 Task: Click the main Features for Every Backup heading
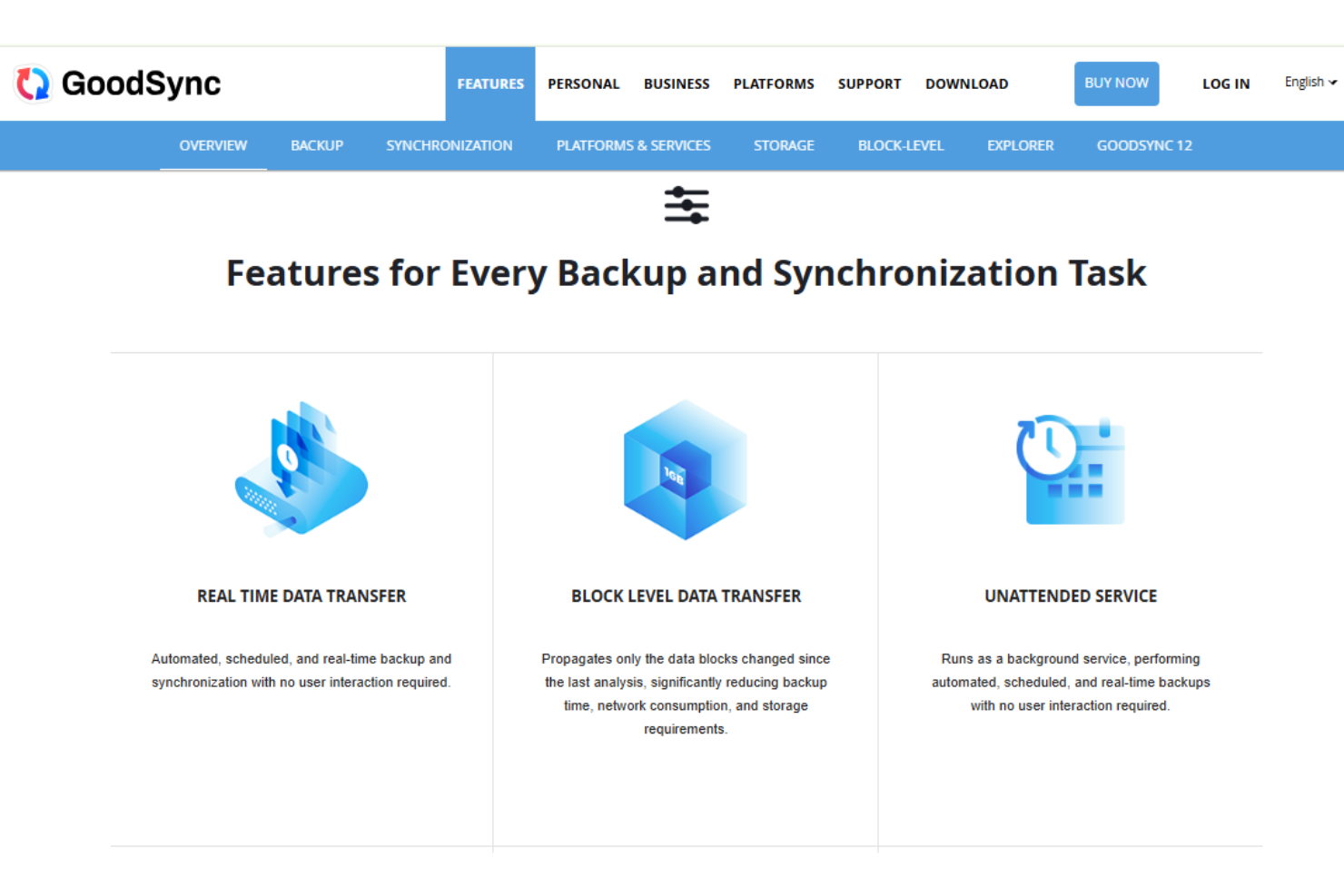(686, 273)
